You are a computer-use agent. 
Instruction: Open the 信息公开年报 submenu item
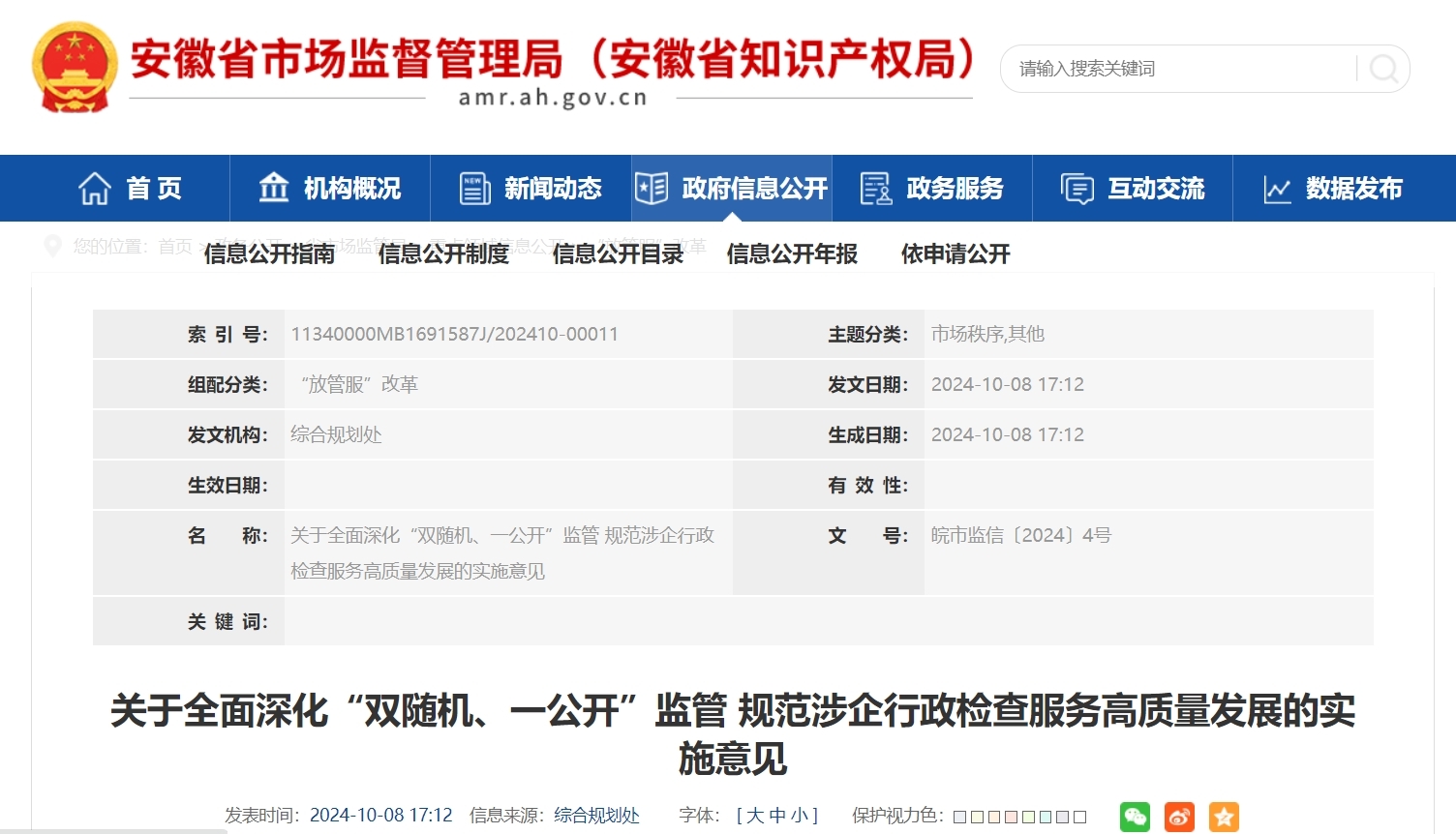[792, 253]
